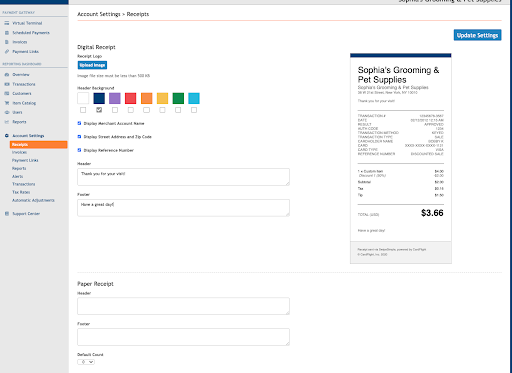Click Account Settings in the sidebar
This screenshot has height=373, width=512.
point(28,136)
